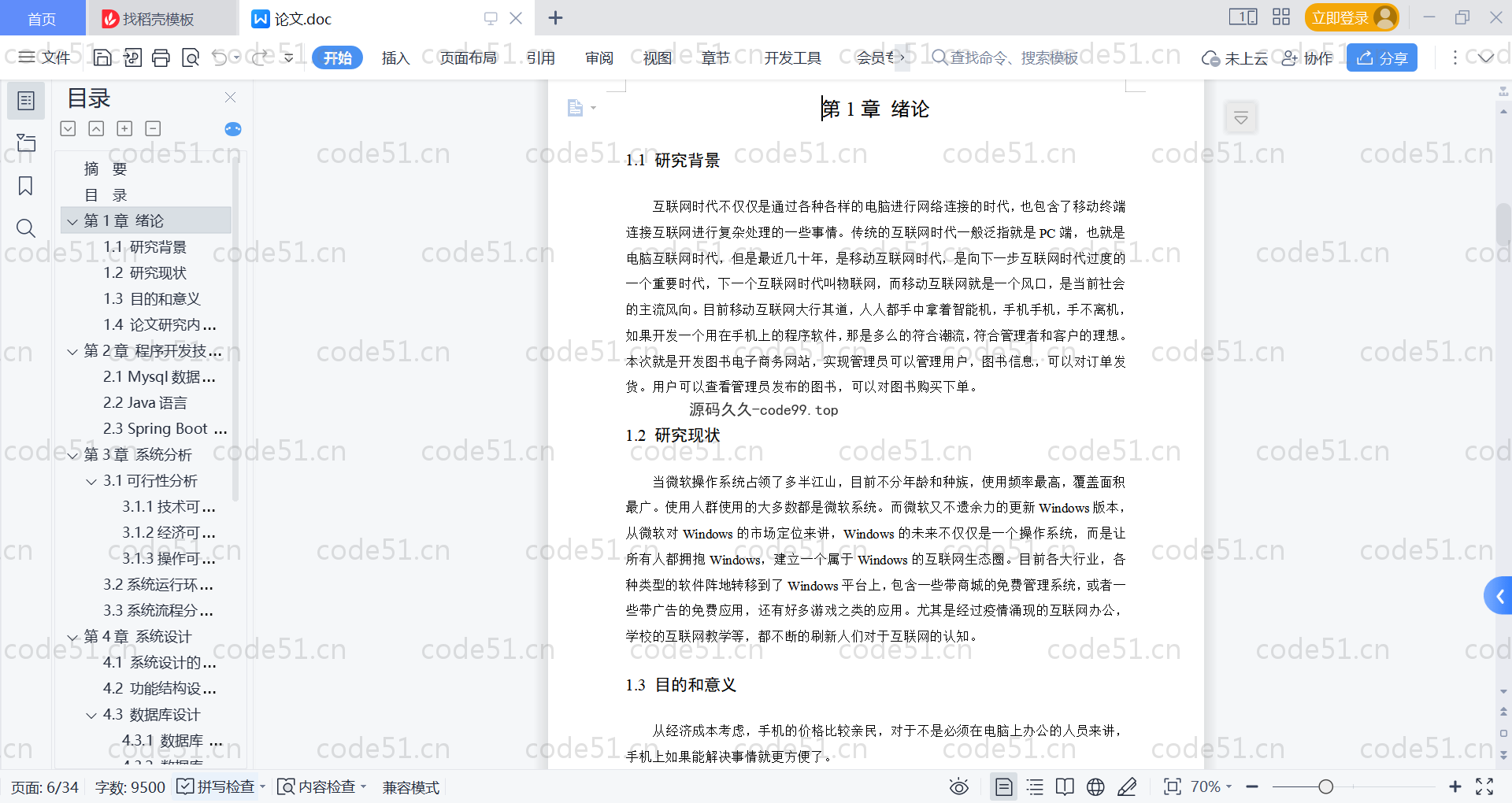This screenshot has width=1512, height=803.
Task: Open the find search sidebar icon
Action: 26,228
